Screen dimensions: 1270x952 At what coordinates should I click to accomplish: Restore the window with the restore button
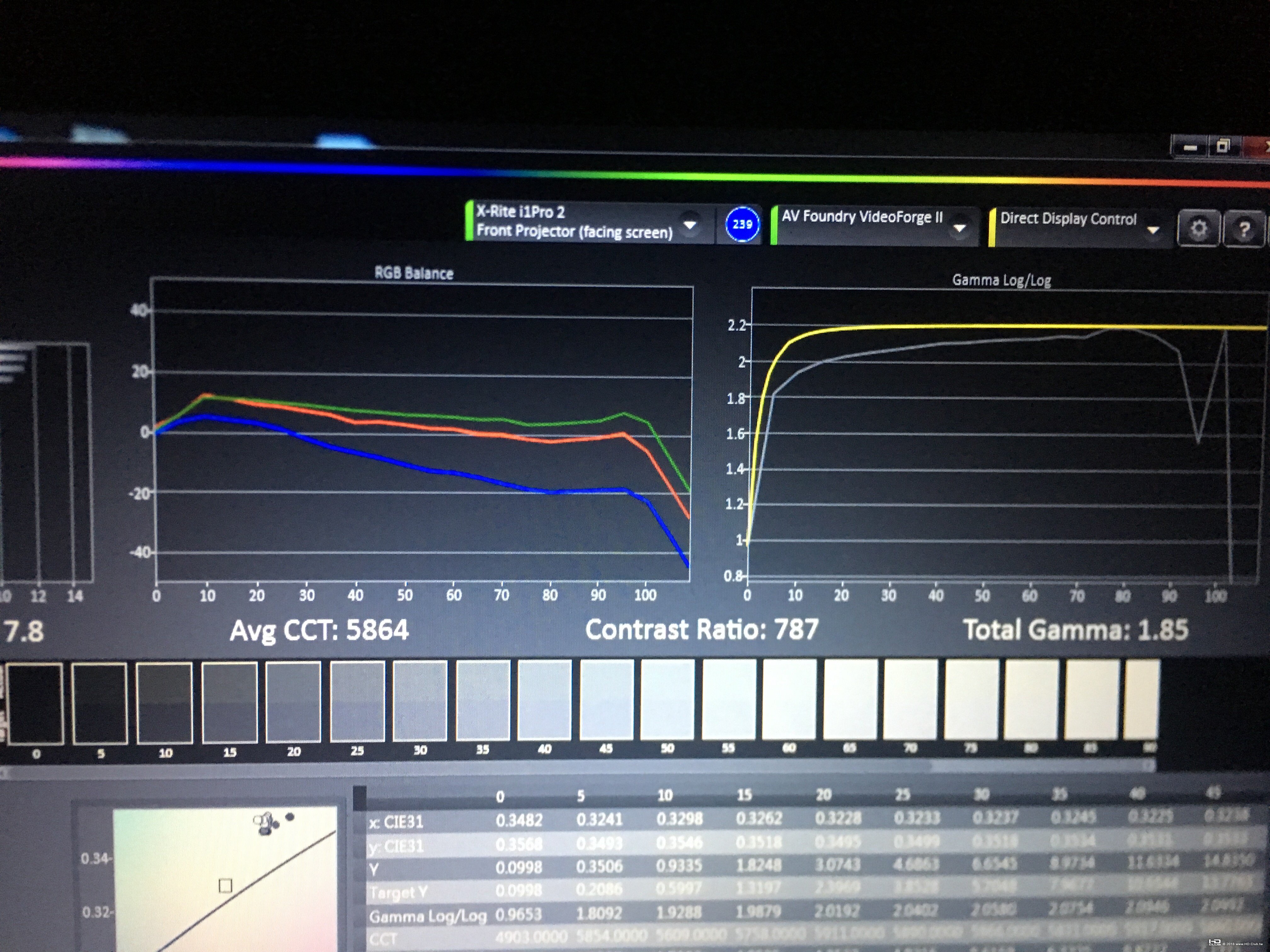pos(1223,146)
